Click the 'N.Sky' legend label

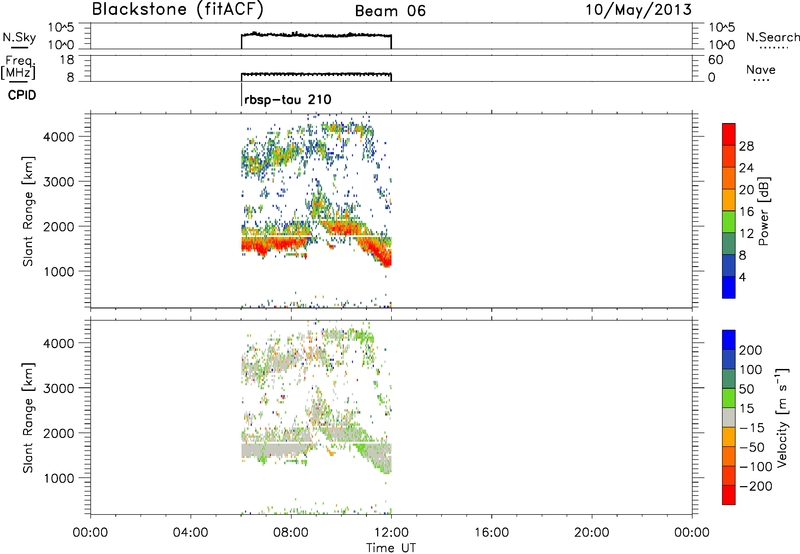19,37
